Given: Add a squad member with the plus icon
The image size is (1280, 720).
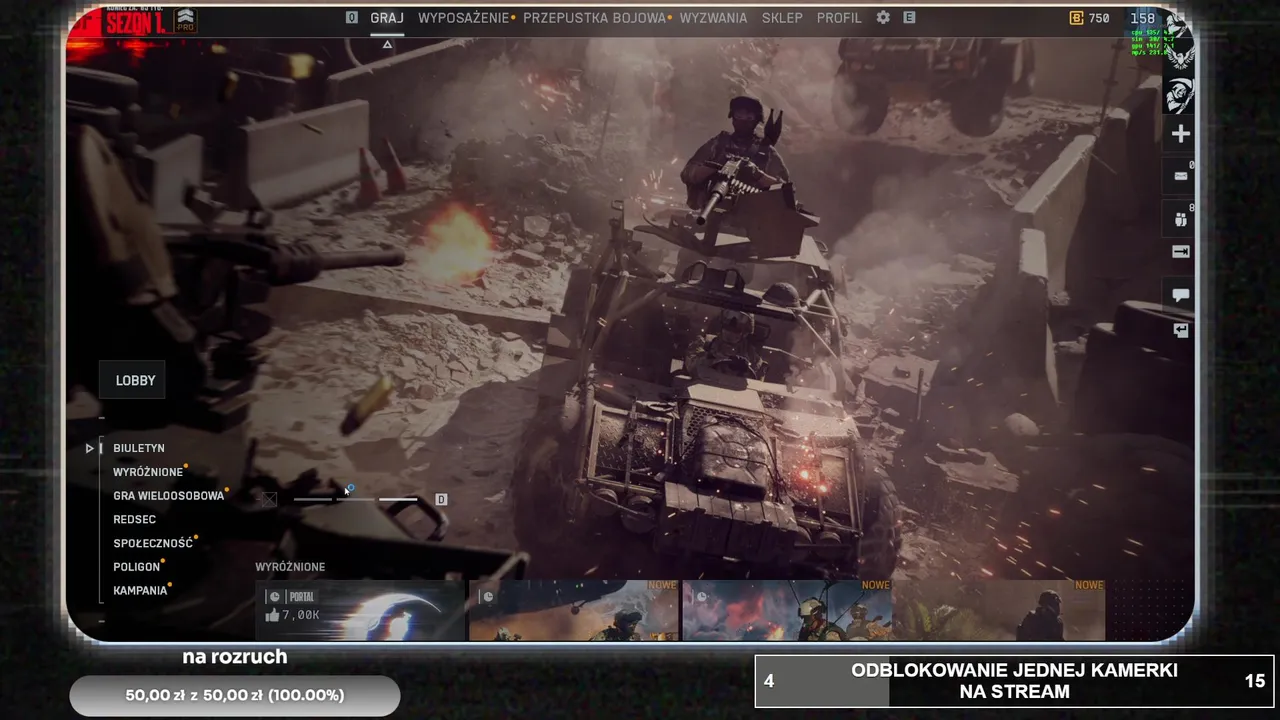Looking at the screenshot, I should 1181,134.
